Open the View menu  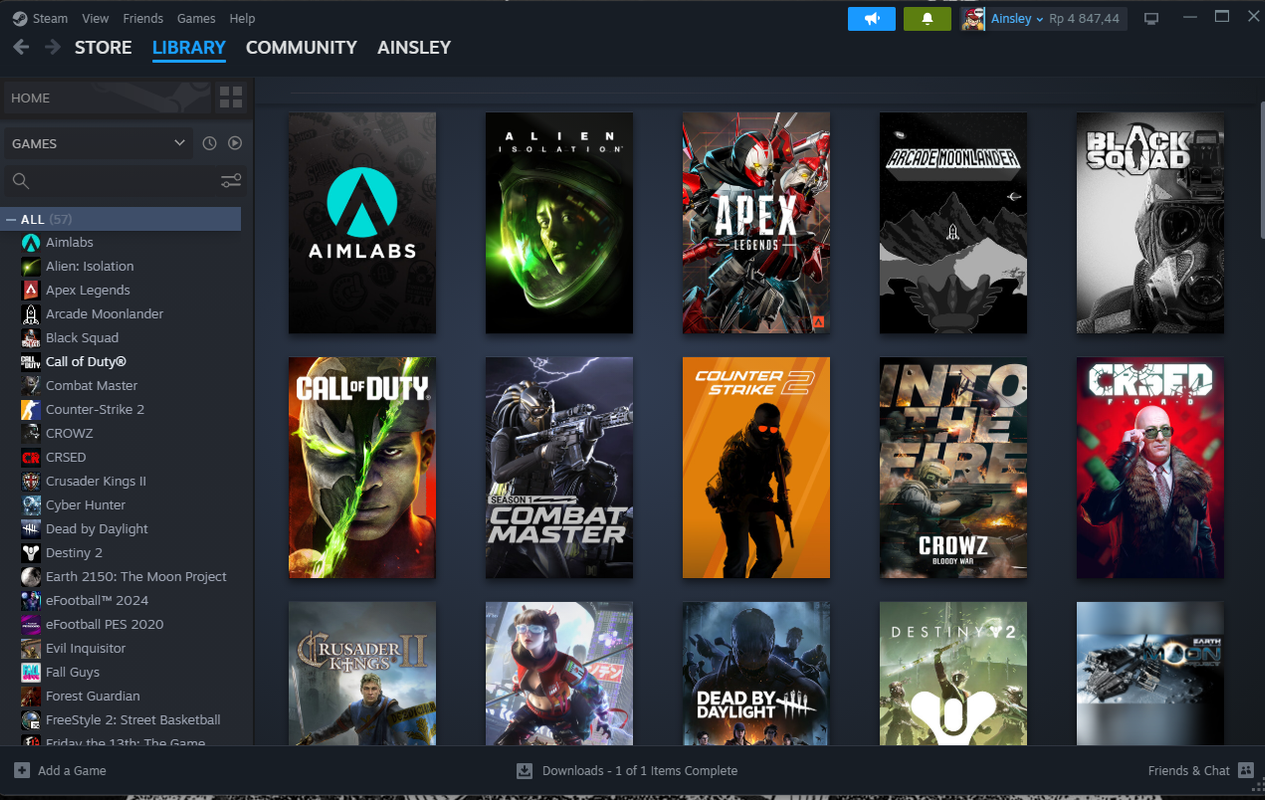(x=96, y=18)
